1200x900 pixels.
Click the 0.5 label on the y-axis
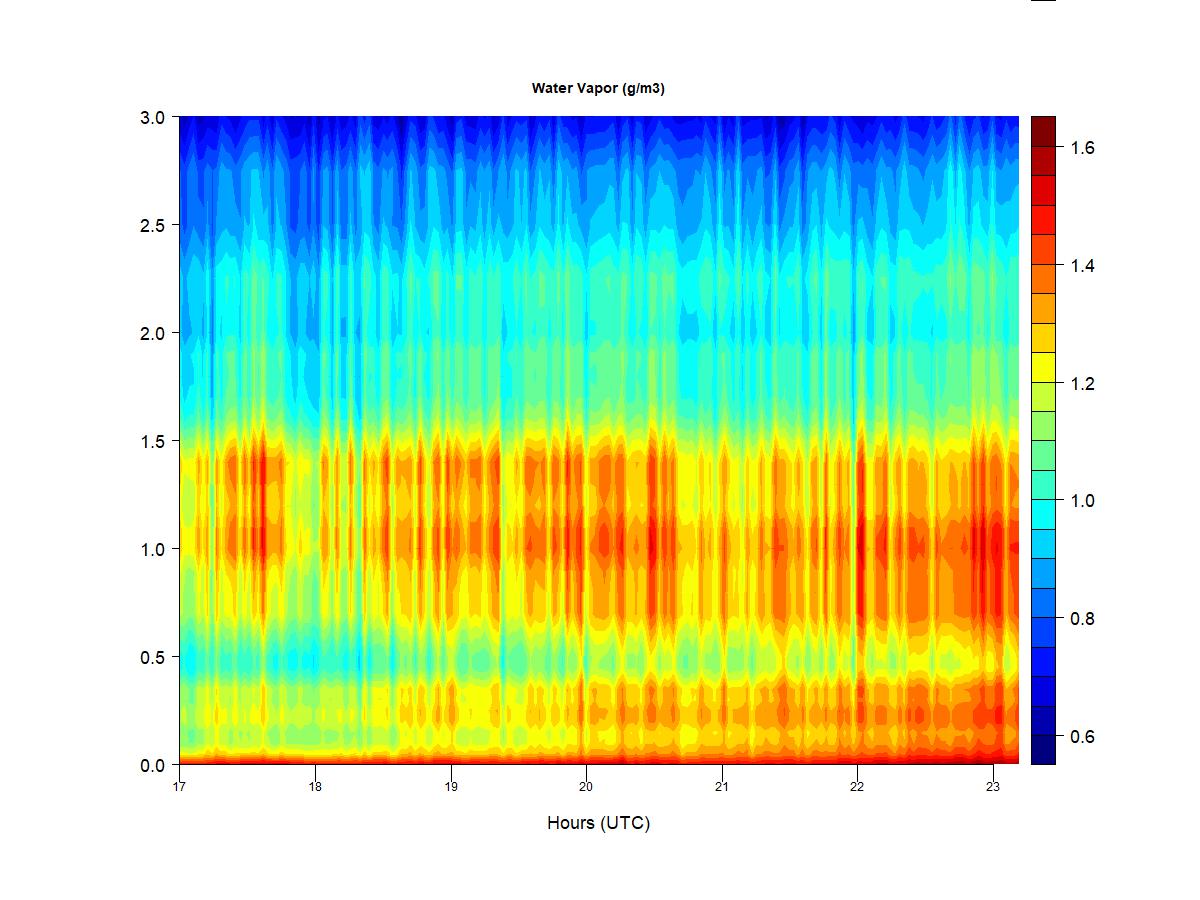point(151,657)
